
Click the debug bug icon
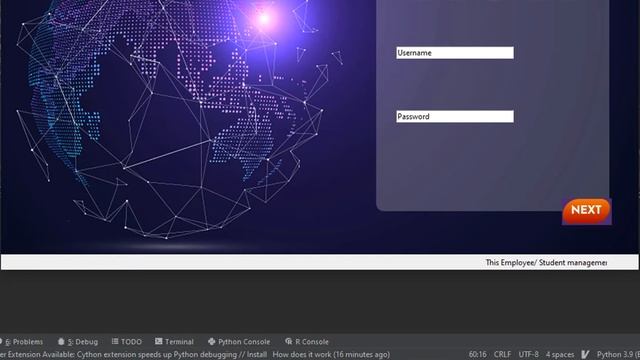tap(61, 341)
